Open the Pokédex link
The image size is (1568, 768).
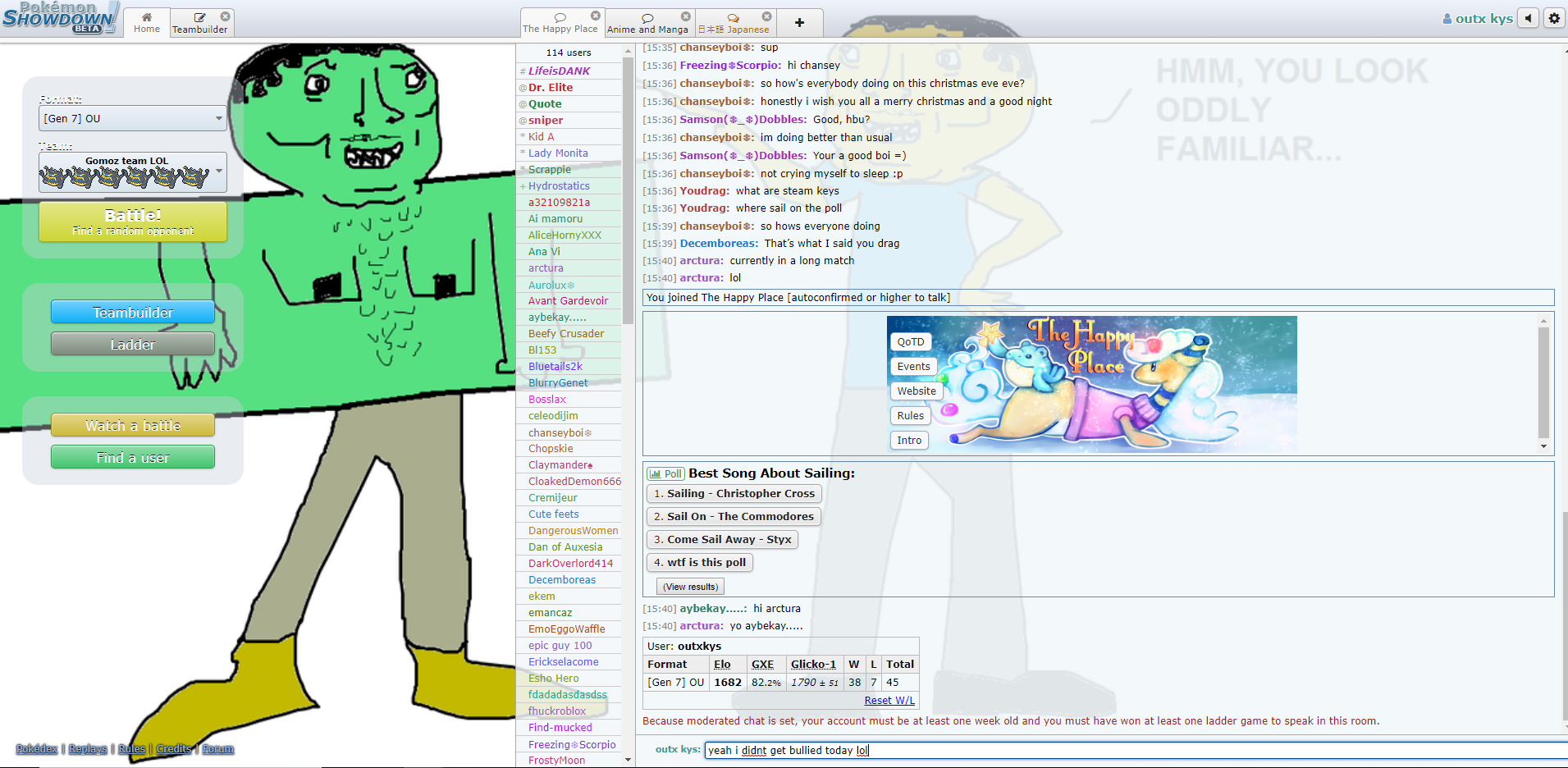(37, 748)
